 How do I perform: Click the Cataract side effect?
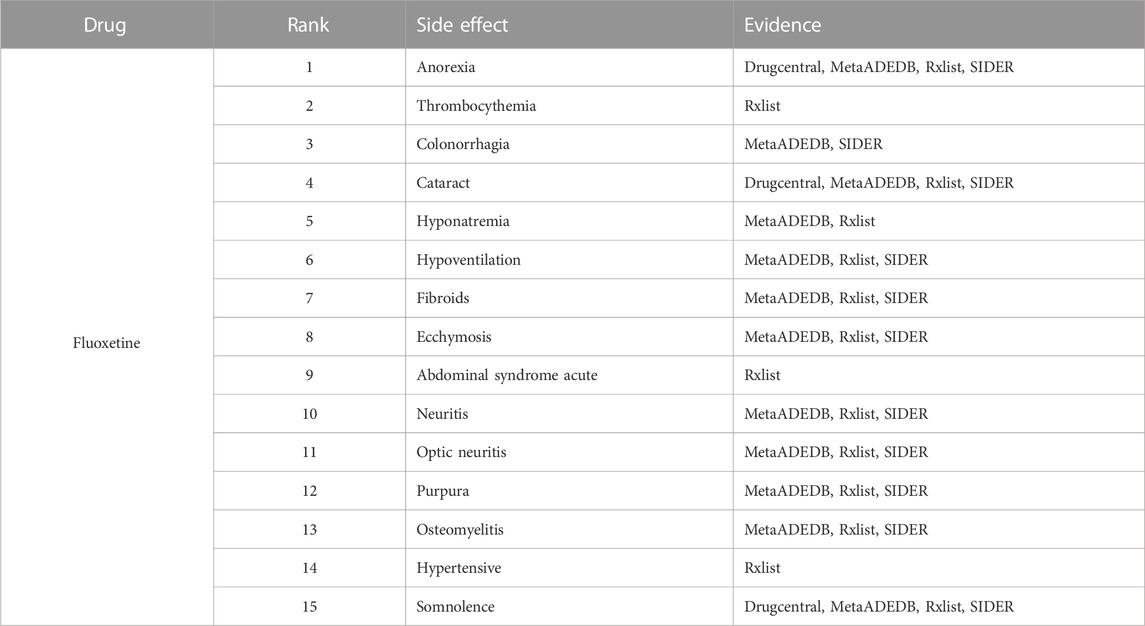coord(443,183)
